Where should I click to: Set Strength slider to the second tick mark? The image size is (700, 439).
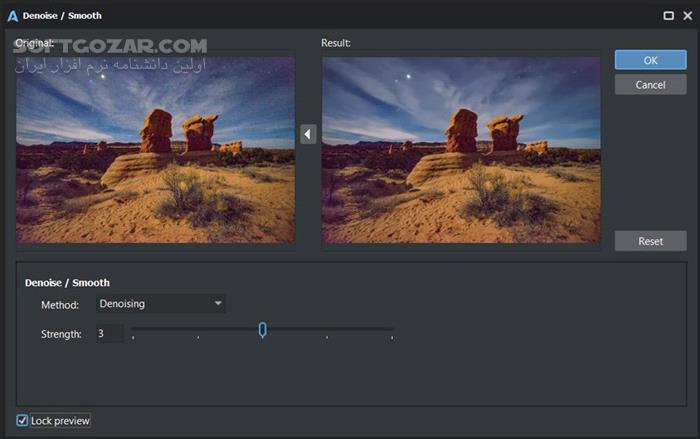[x=198, y=329]
